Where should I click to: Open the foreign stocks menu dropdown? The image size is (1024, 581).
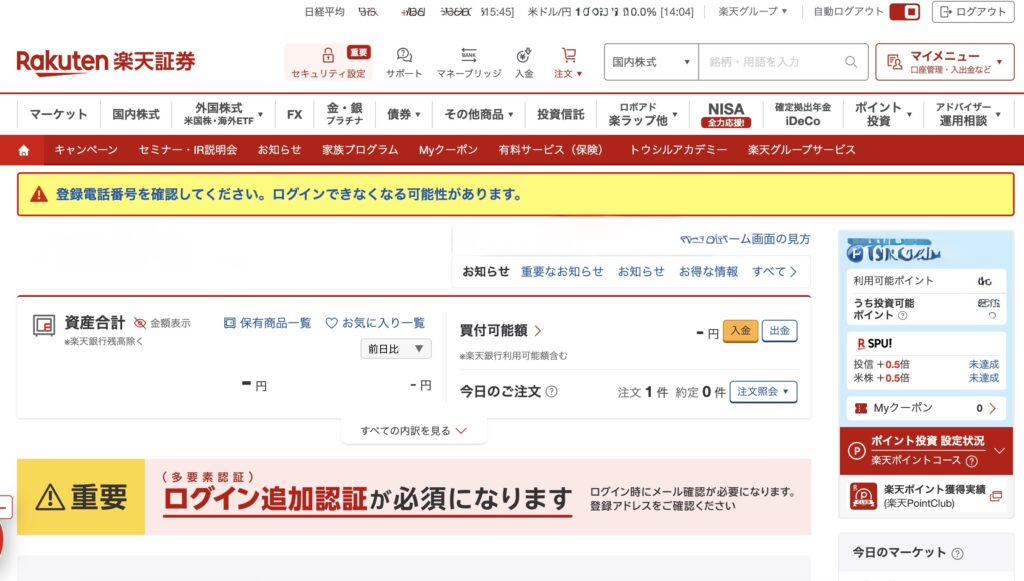click(x=223, y=114)
